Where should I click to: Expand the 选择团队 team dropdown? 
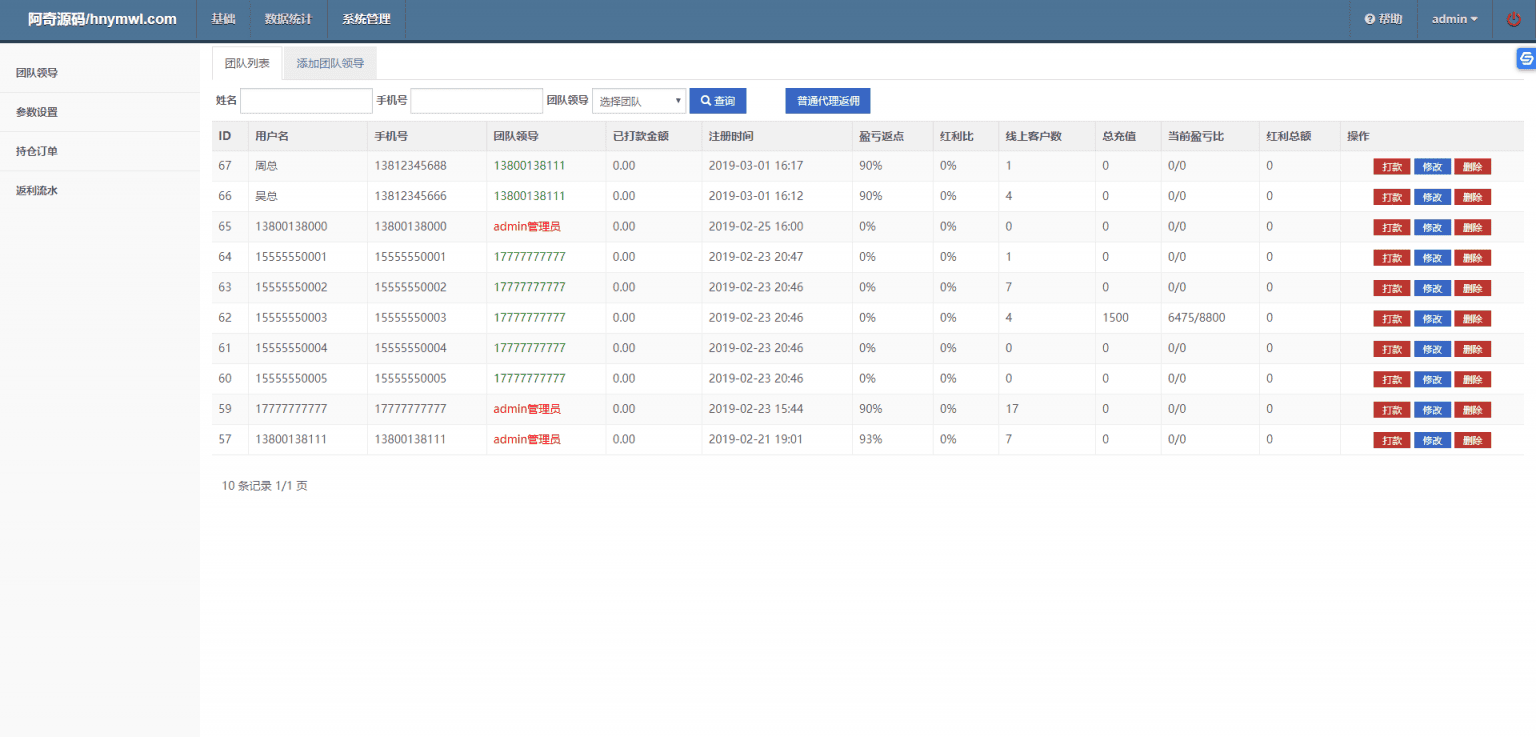638,100
